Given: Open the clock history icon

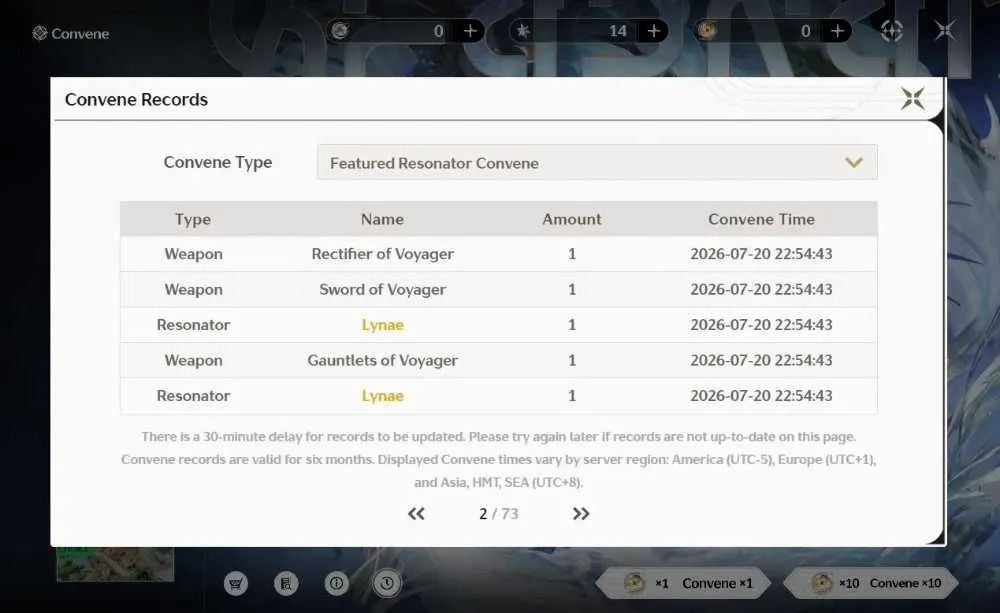Looking at the screenshot, I should coord(386,583).
